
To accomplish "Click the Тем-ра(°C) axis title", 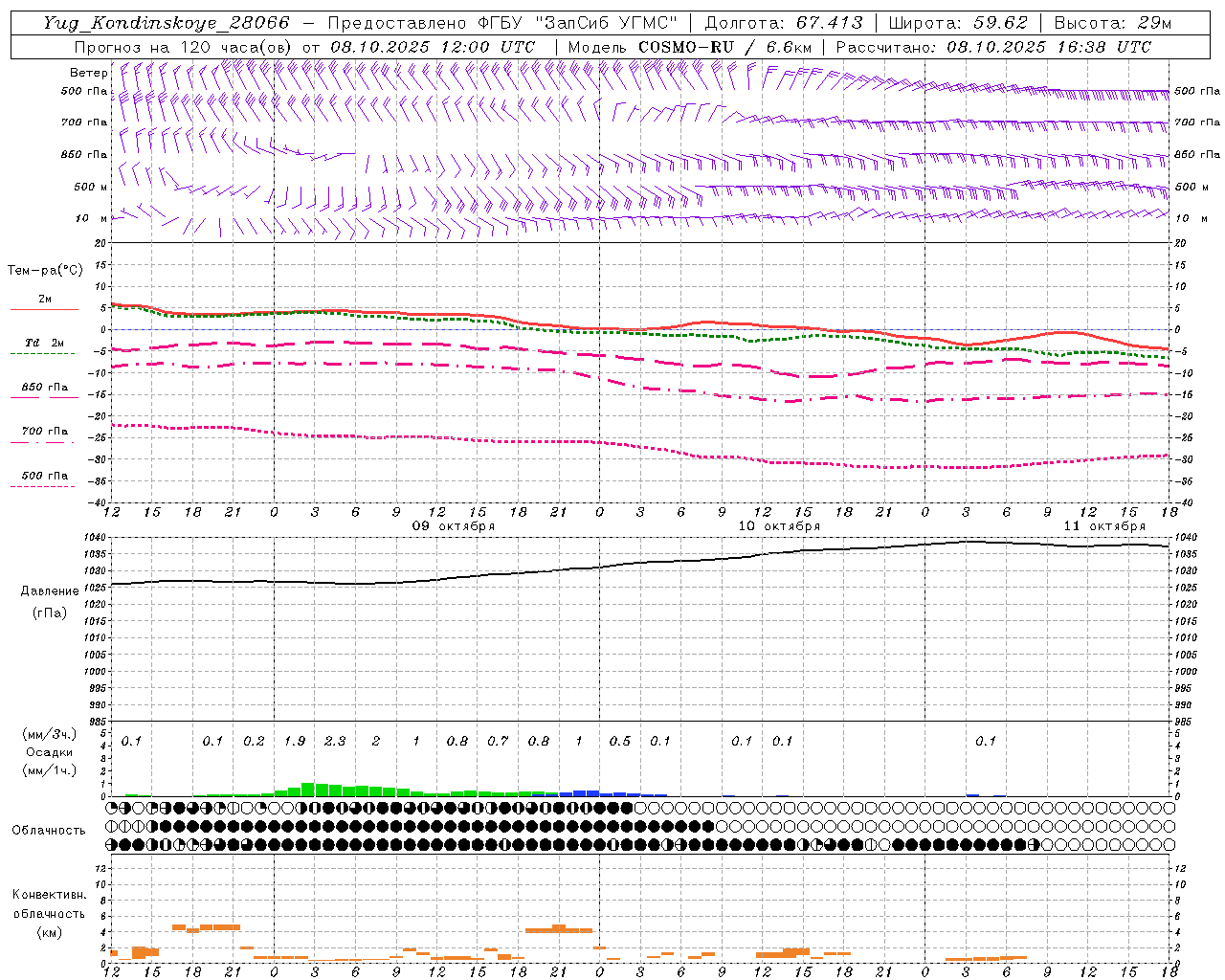I will [x=45, y=271].
